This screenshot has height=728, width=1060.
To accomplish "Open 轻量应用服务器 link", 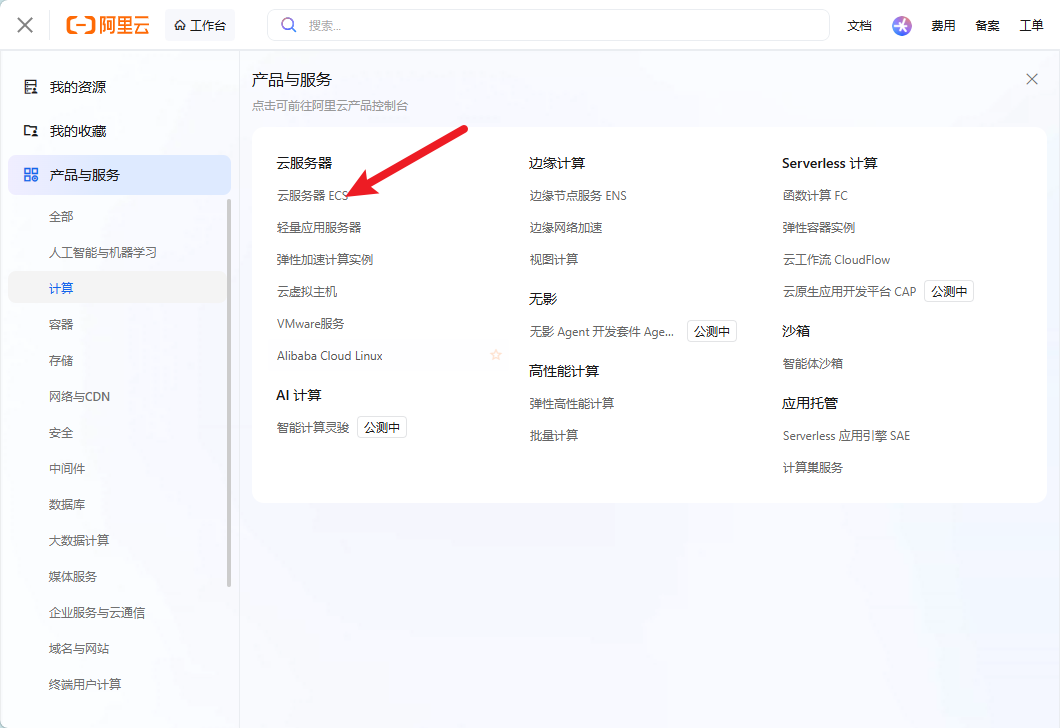I will pos(319,227).
